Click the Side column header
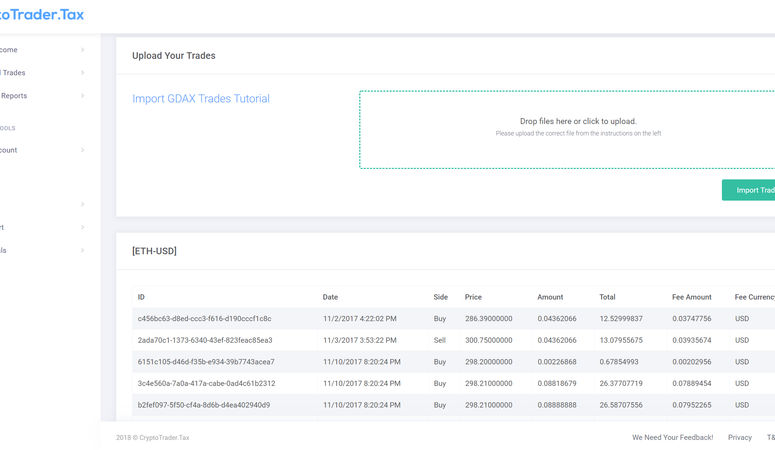This screenshot has height=450, width=775. pyautogui.click(x=440, y=297)
